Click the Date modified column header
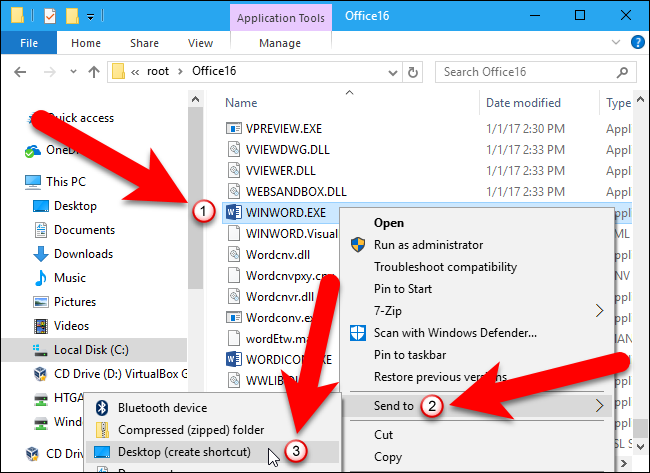Viewport: 650px width, 473px height. tap(522, 103)
